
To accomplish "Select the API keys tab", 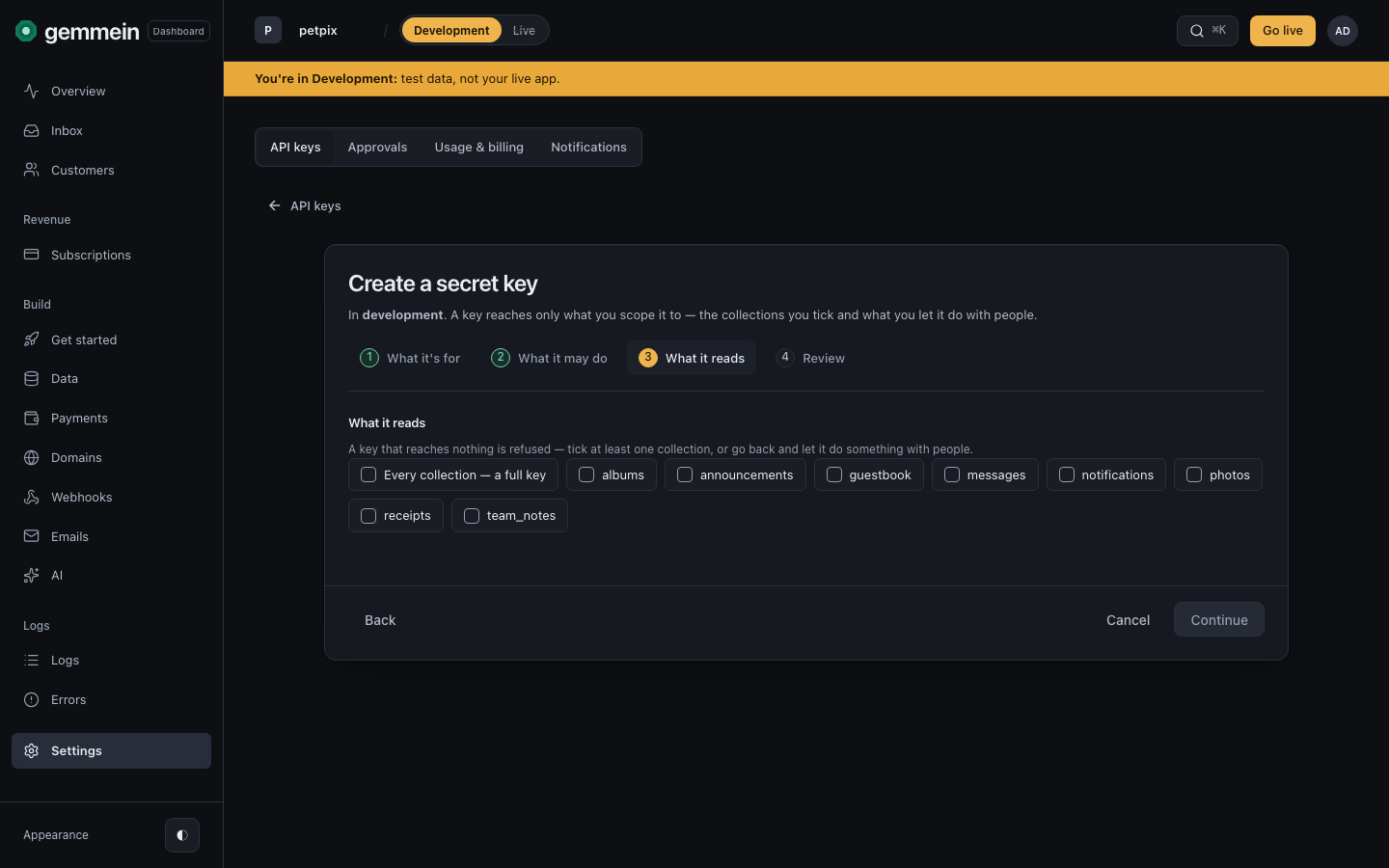I will (295, 148).
